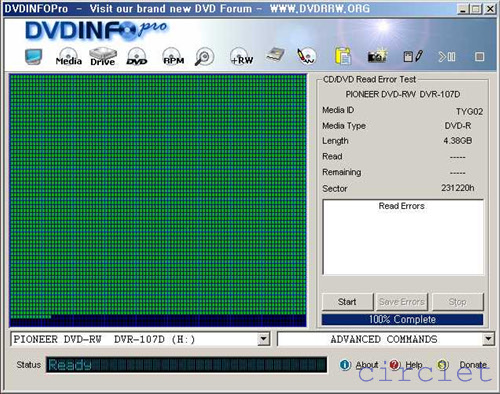The width and height of the screenshot is (500, 394).
Task: Click the magnifier disc scan icon
Action: pyautogui.click(x=204, y=56)
